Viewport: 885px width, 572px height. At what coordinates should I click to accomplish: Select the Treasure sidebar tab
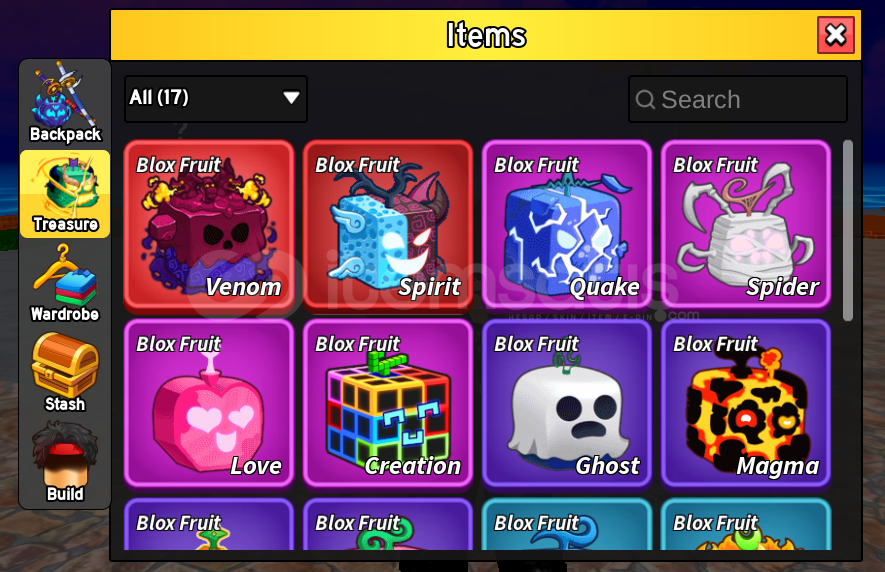tap(65, 194)
